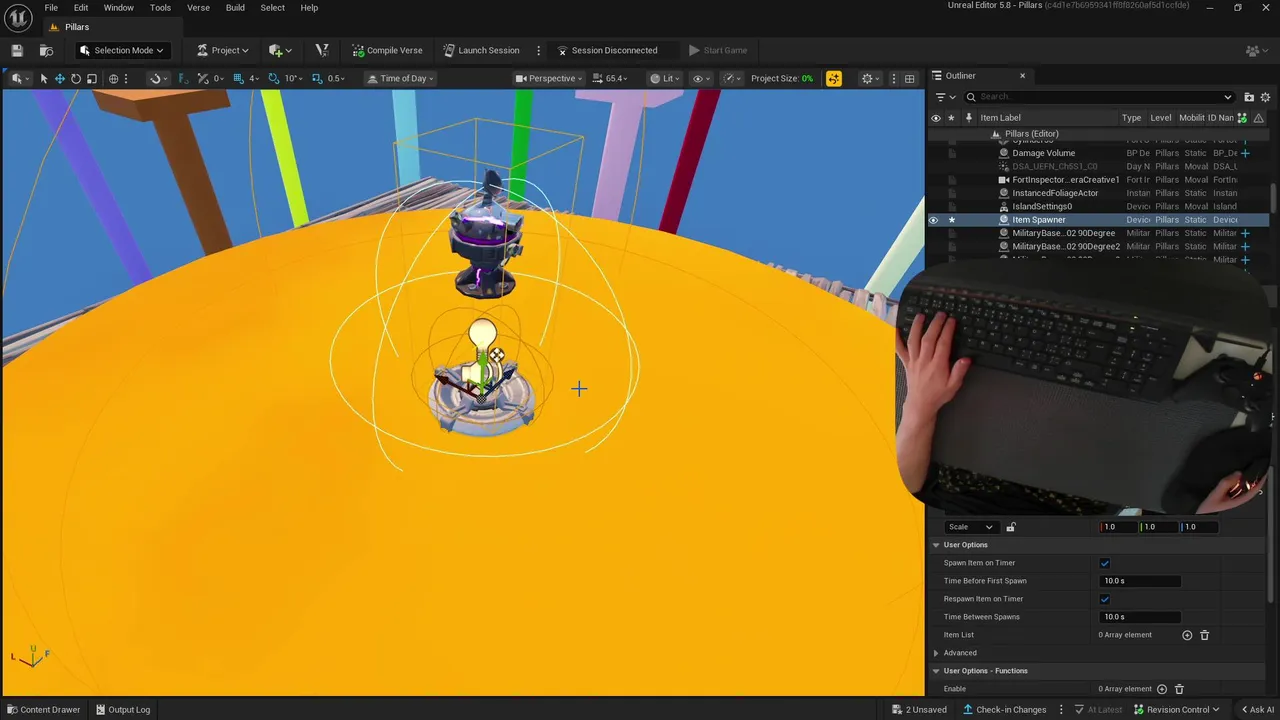Open the add content cube-plus menu

280,50
